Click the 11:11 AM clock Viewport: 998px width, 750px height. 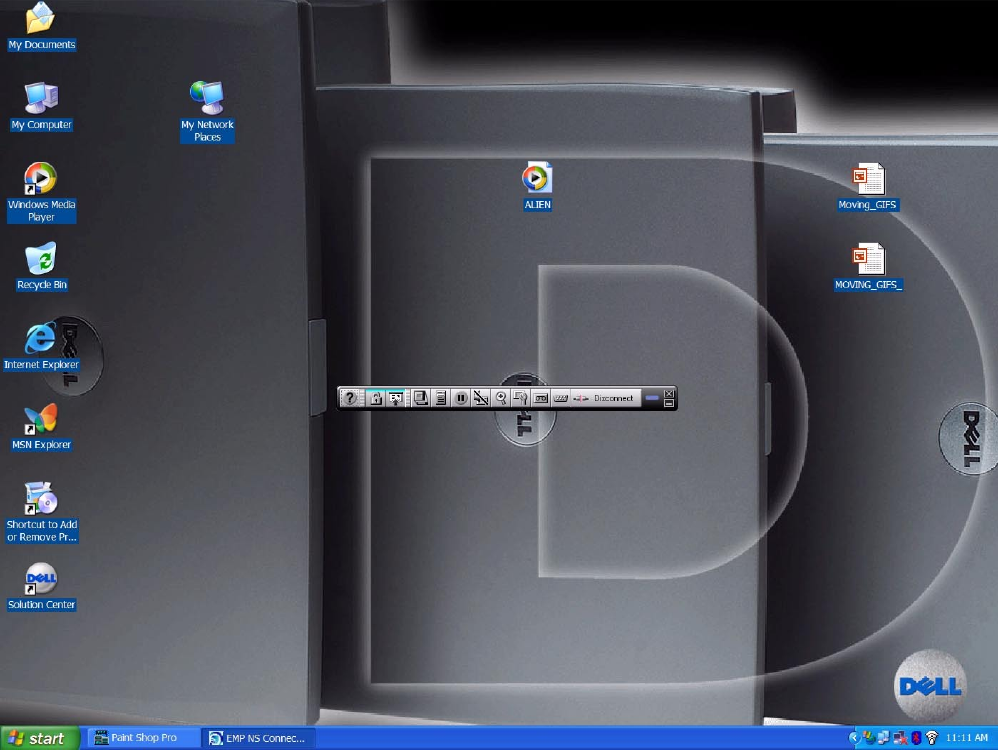(966, 738)
